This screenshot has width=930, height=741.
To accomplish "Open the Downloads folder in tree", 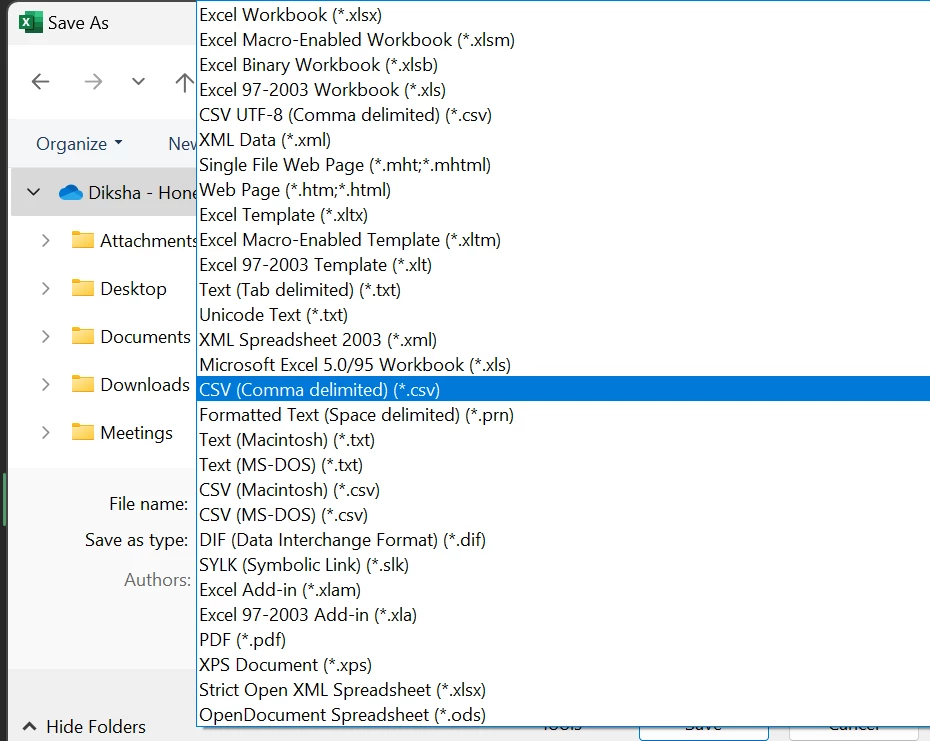I will tap(145, 384).
